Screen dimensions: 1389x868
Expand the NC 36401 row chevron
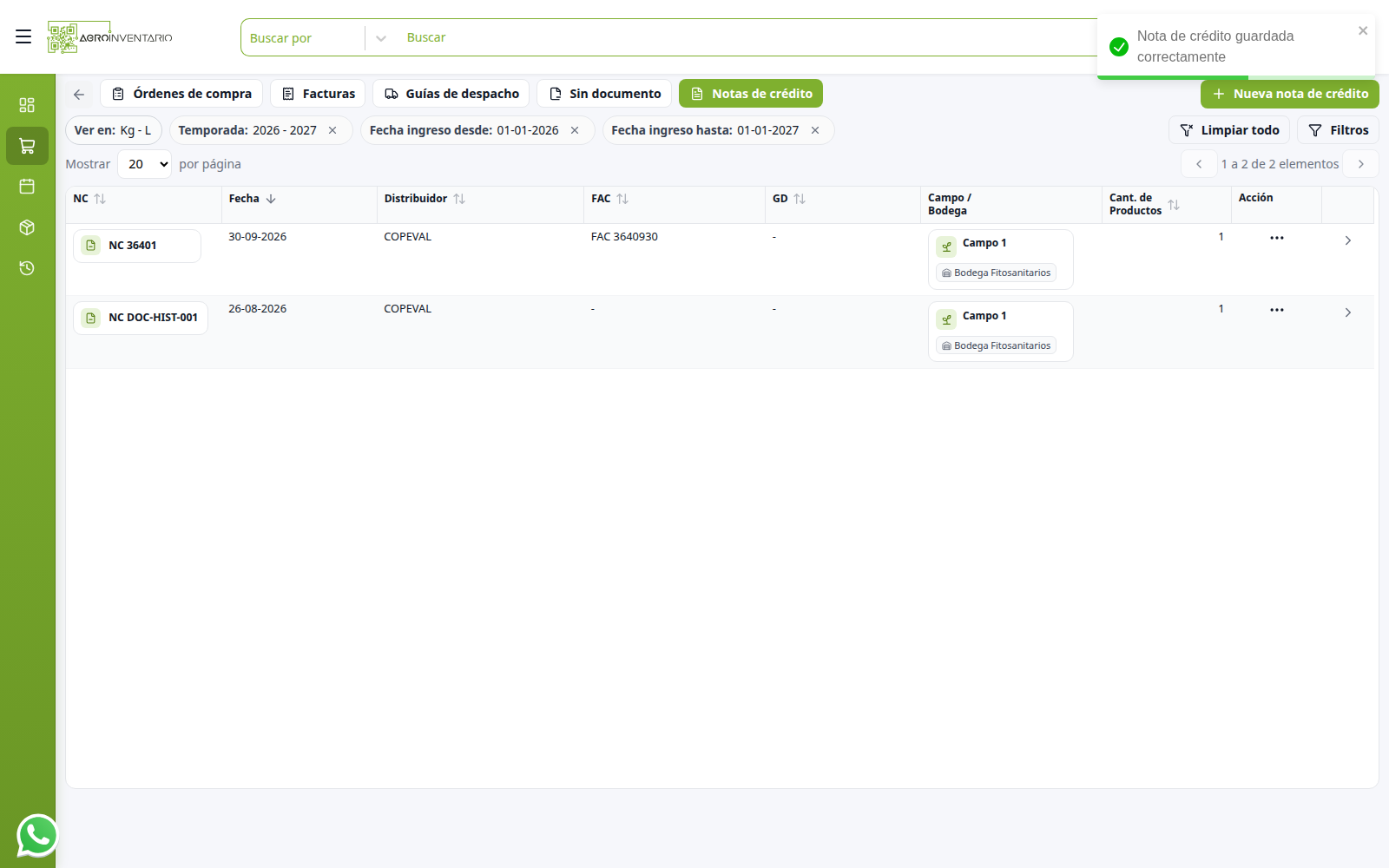pyautogui.click(x=1347, y=240)
